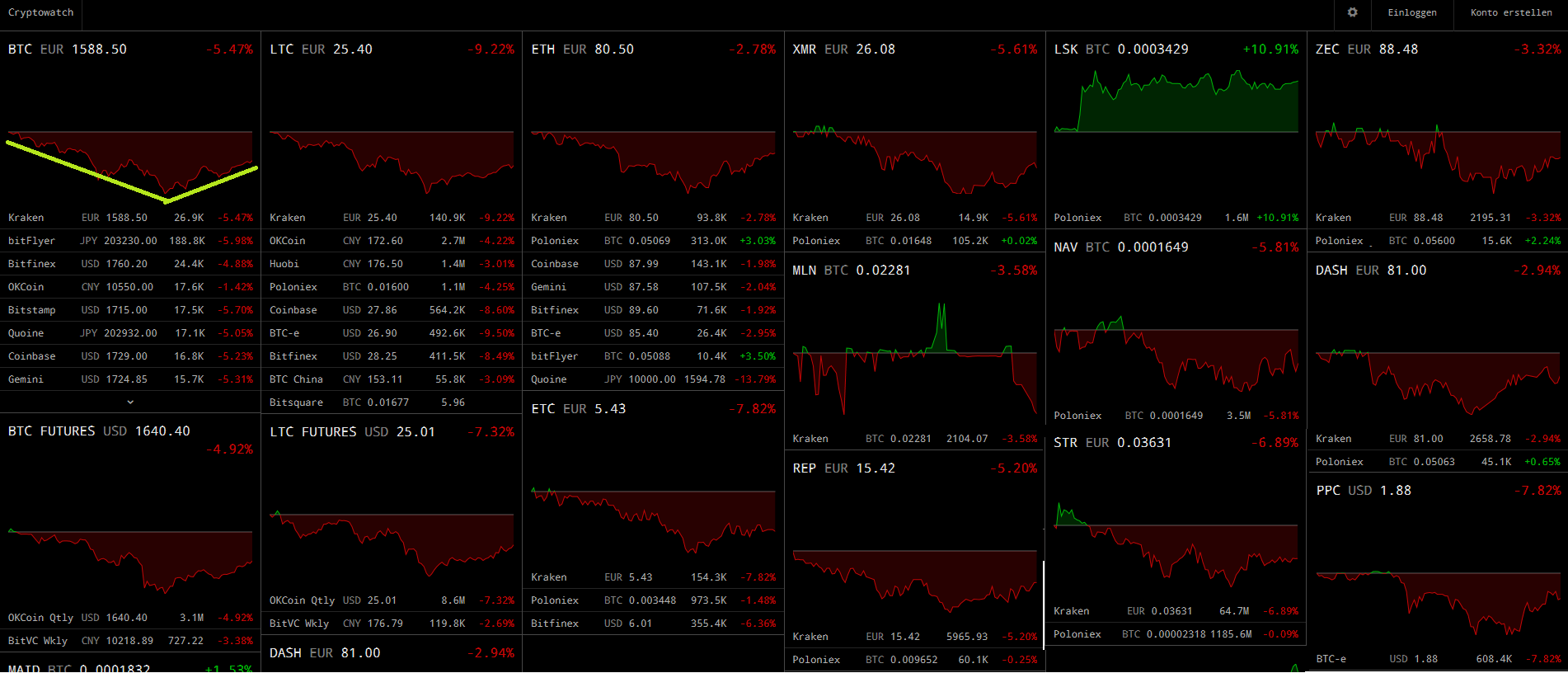Open the Poloniex BTC 0.0001649 row
Screen dimensions: 1568x673
[x=1176, y=416]
